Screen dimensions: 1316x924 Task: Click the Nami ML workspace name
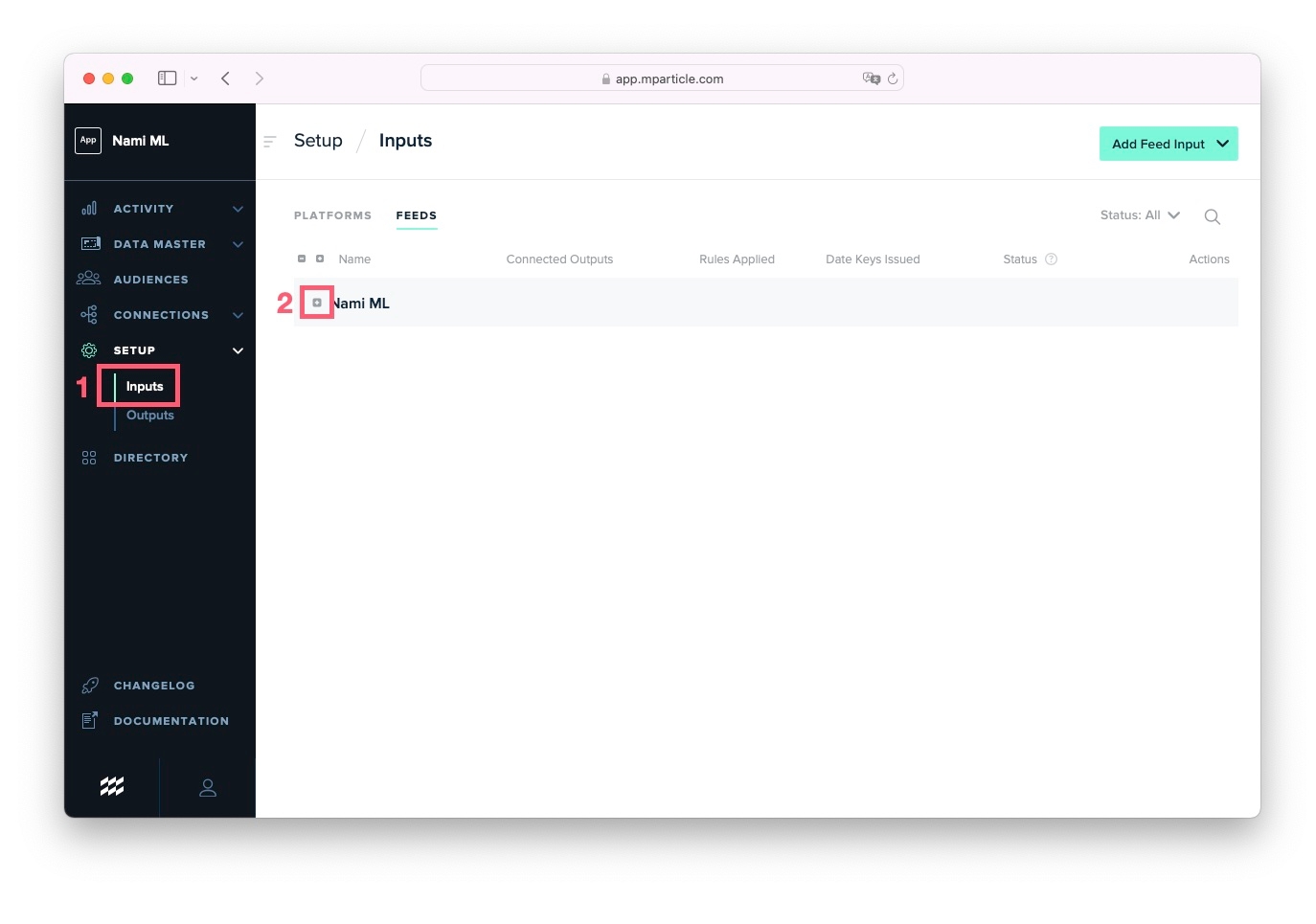pos(141,141)
